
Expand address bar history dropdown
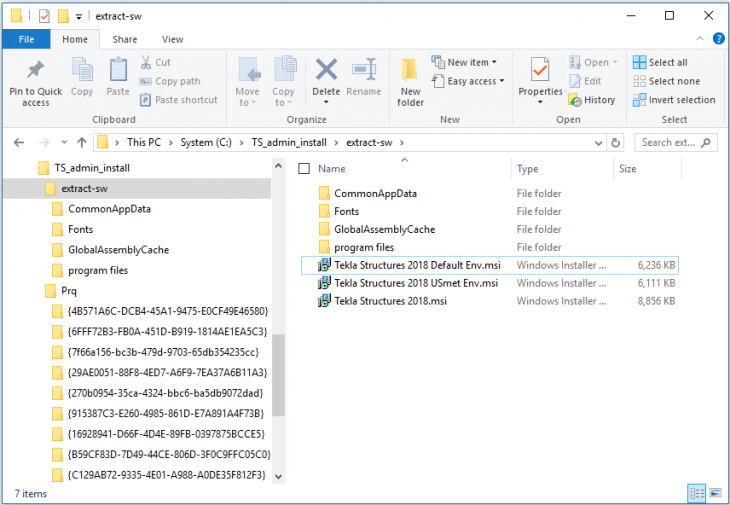pos(599,143)
